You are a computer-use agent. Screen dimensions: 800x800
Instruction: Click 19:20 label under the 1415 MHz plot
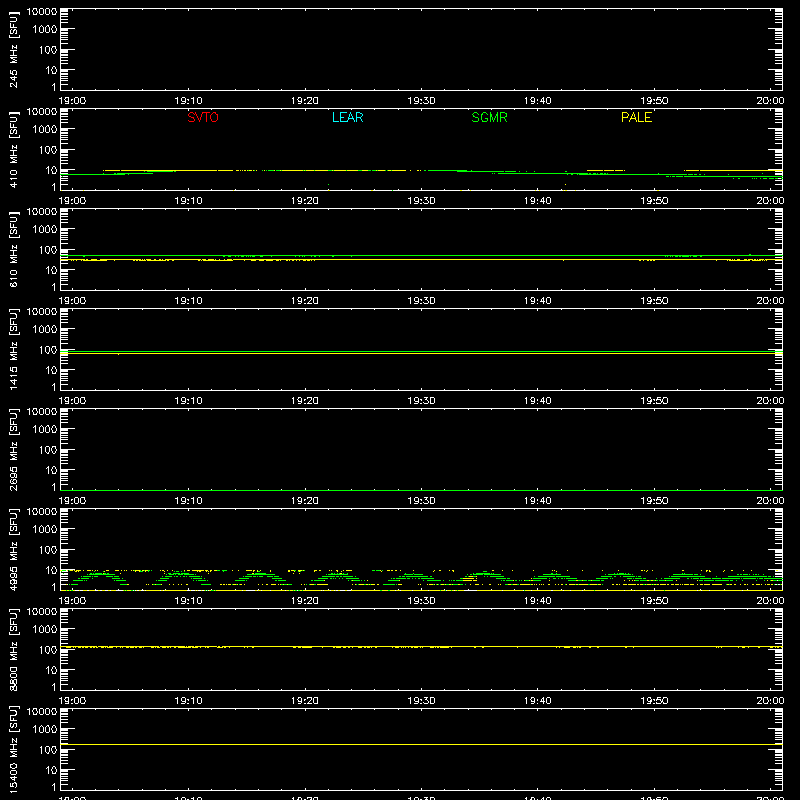pos(305,401)
